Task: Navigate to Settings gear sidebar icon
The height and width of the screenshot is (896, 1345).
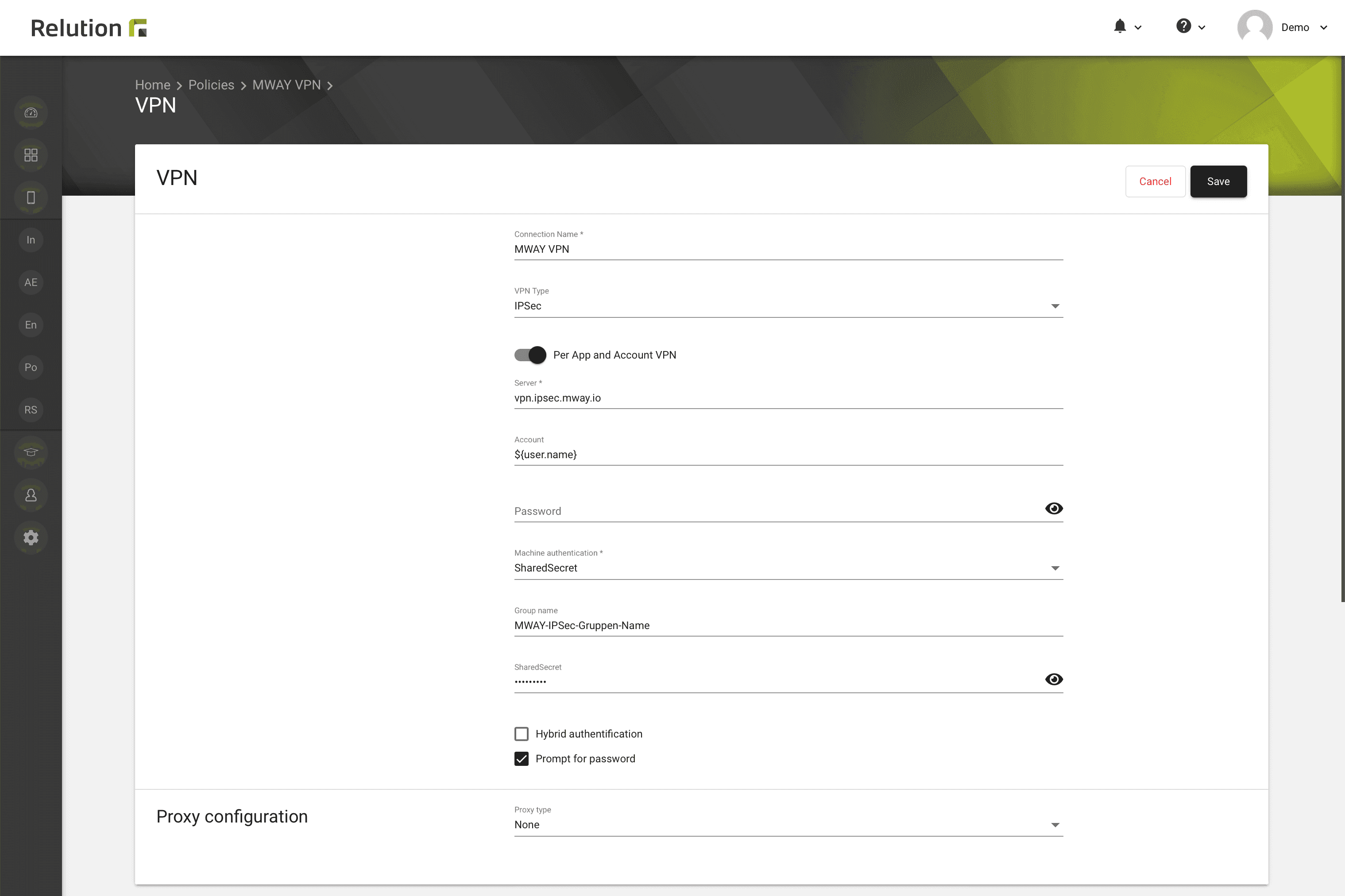Action: pos(30,537)
